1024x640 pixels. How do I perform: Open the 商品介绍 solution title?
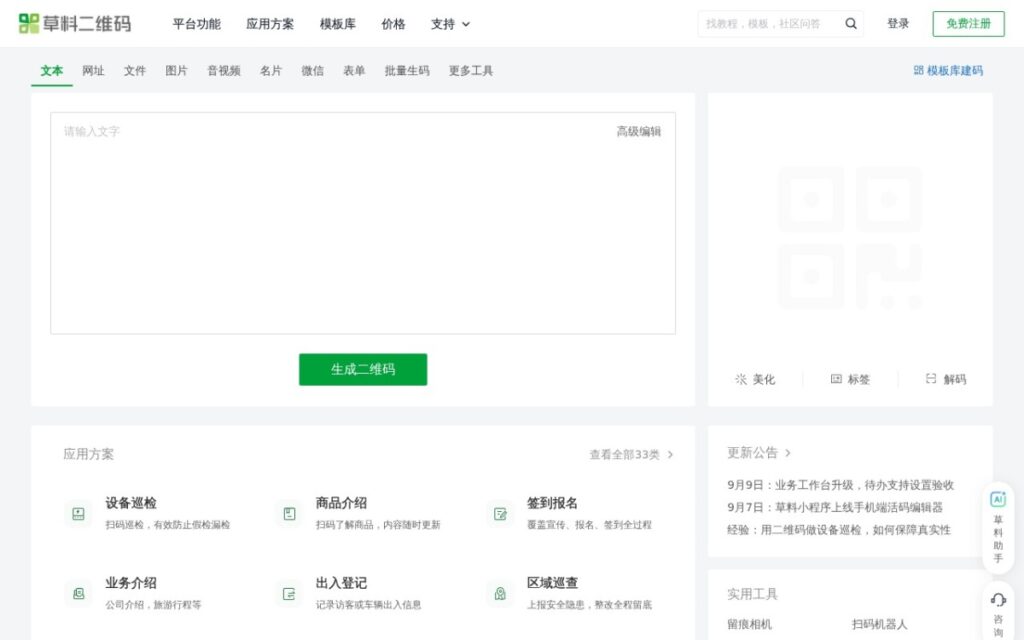click(x=341, y=503)
